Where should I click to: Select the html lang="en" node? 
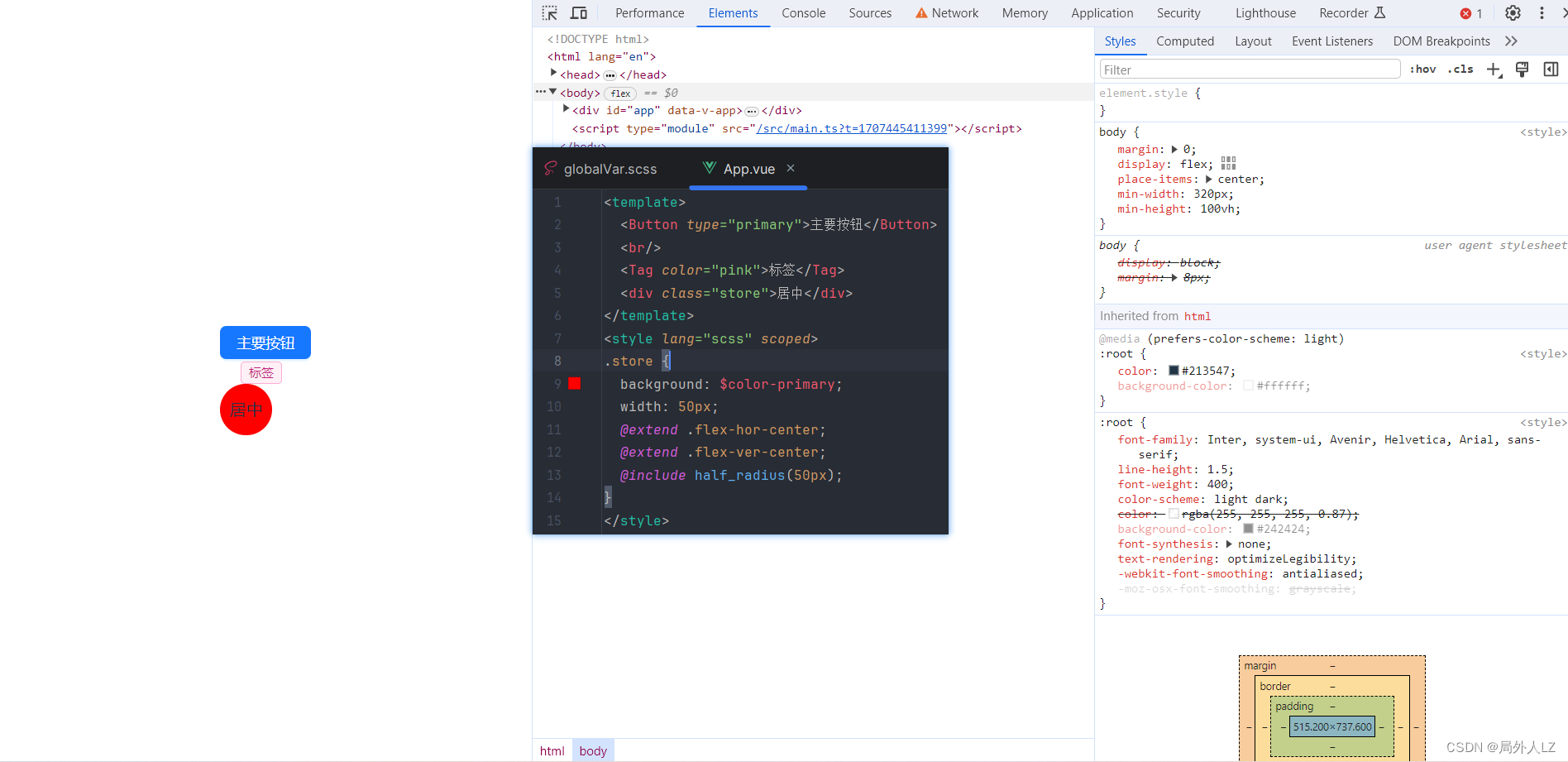point(601,56)
